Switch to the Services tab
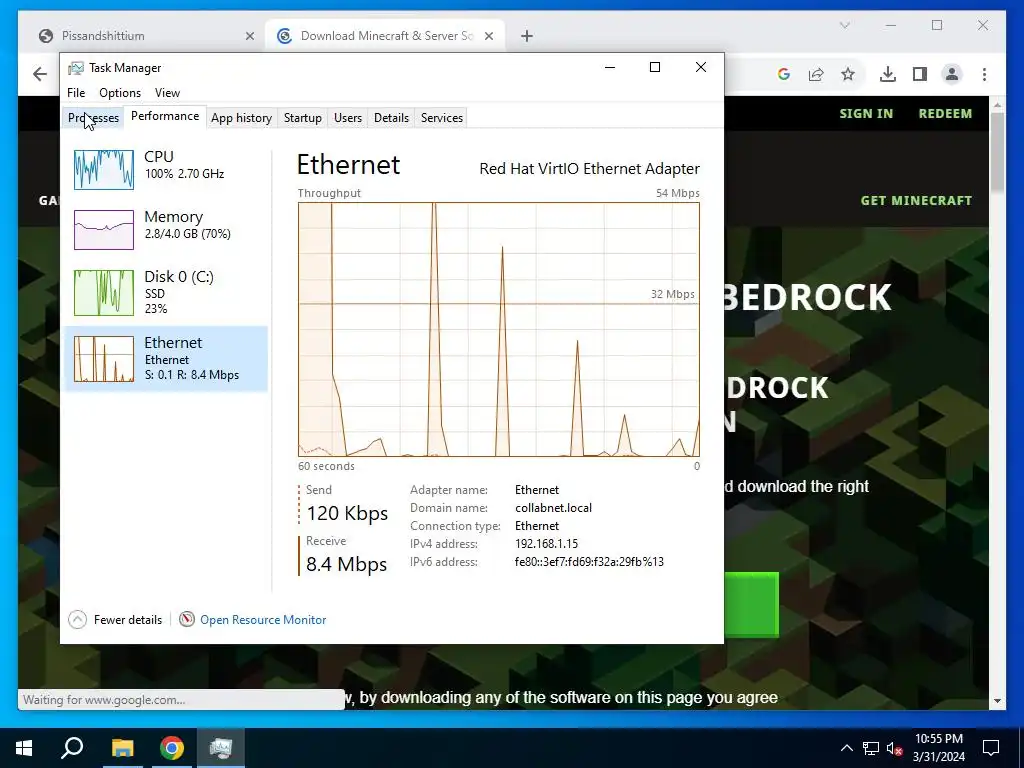1024x768 pixels. [x=441, y=118]
